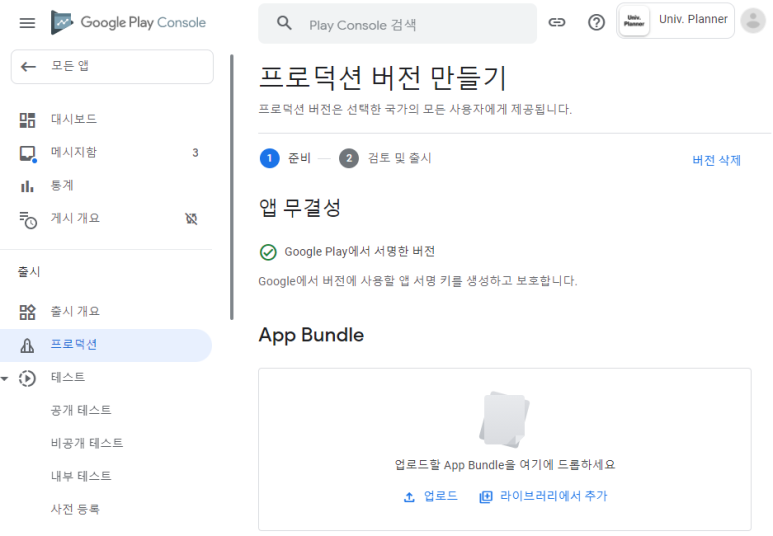Open the hamburger navigation menu
This screenshot has width=773, height=536.
(27, 23)
